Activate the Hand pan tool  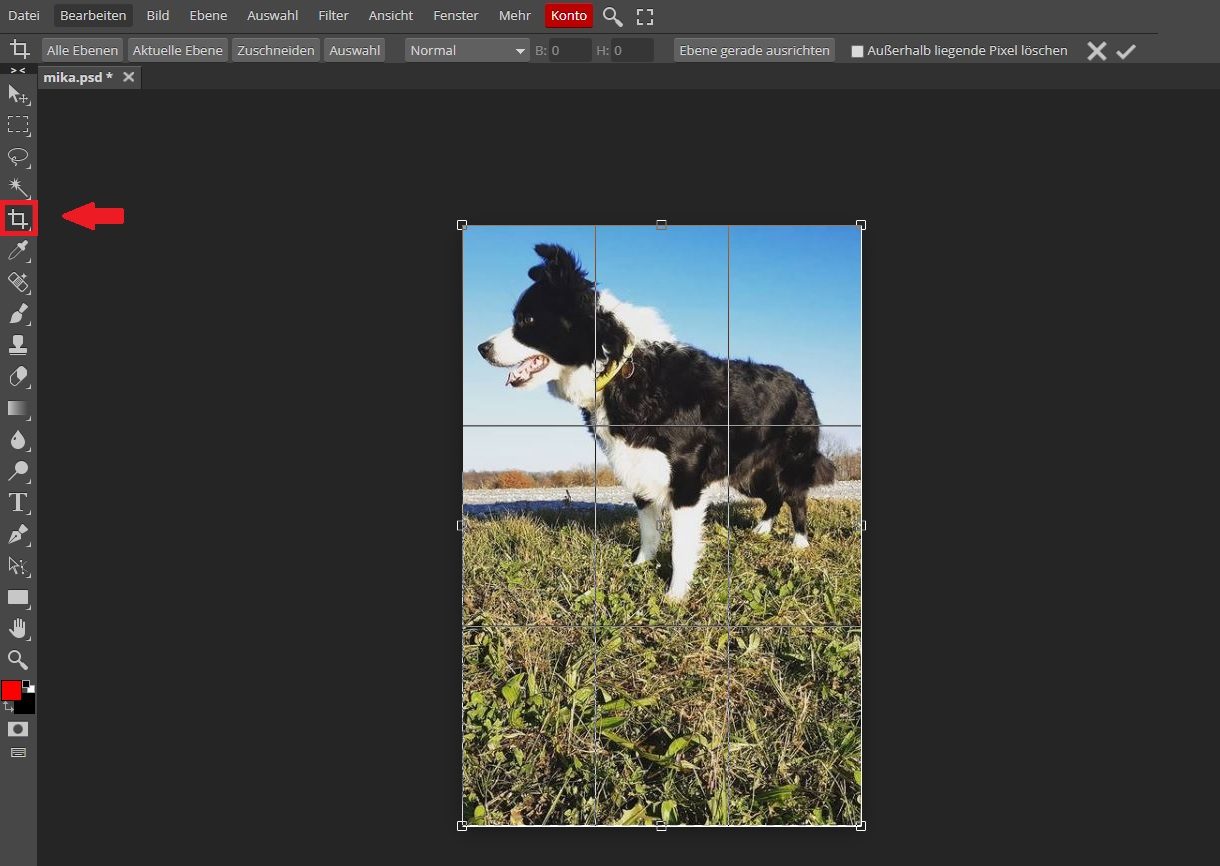point(18,628)
